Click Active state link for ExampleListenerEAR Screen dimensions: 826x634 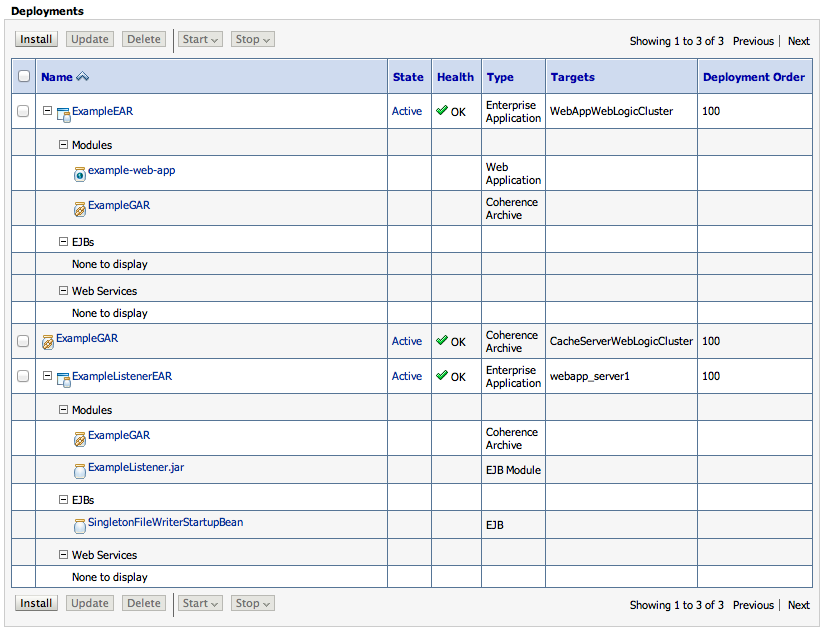(407, 376)
